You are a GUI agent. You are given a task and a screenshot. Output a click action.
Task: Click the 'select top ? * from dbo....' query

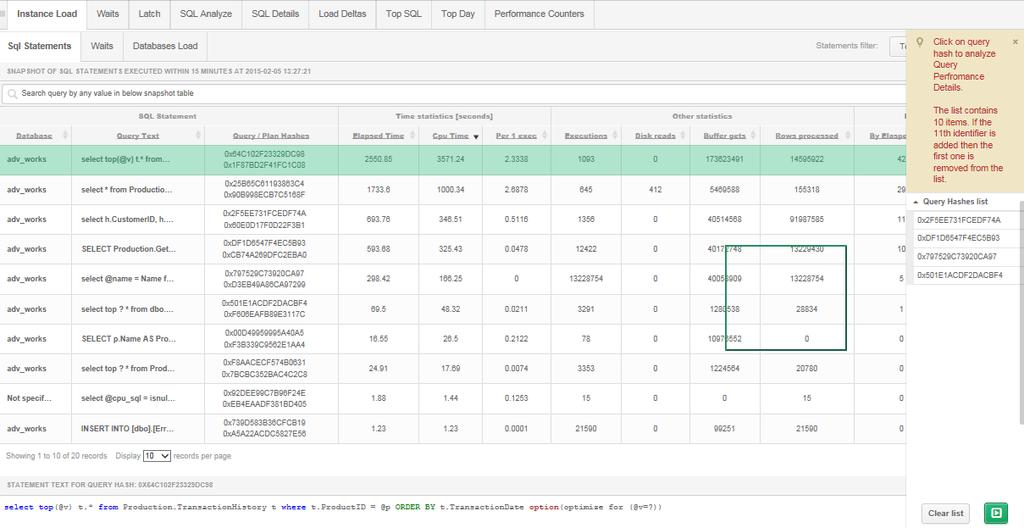click(x=127, y=309)
